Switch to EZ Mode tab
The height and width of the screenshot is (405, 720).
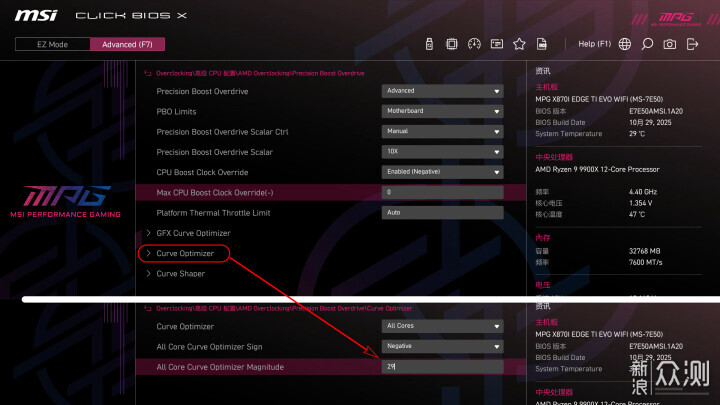pos(52,44)
